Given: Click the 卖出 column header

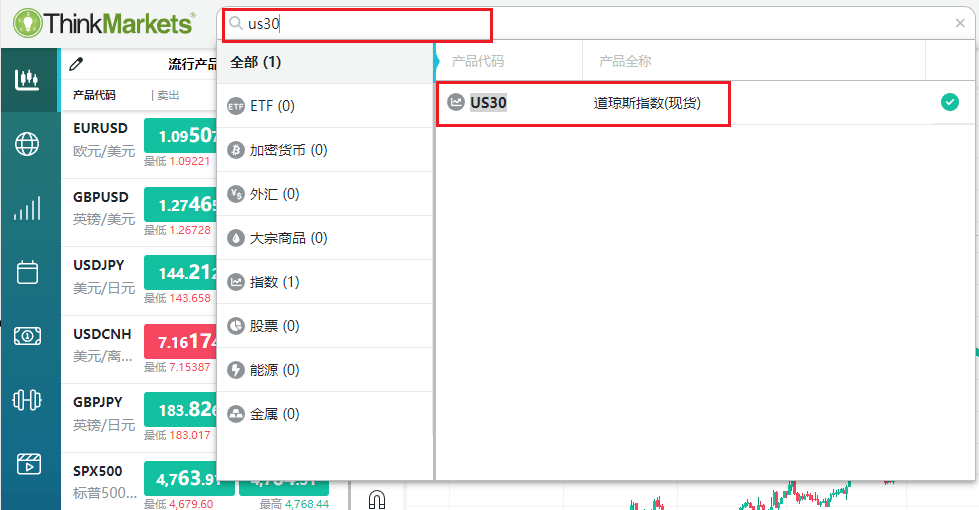Looking at the screenshot, I should click(168, 95).
